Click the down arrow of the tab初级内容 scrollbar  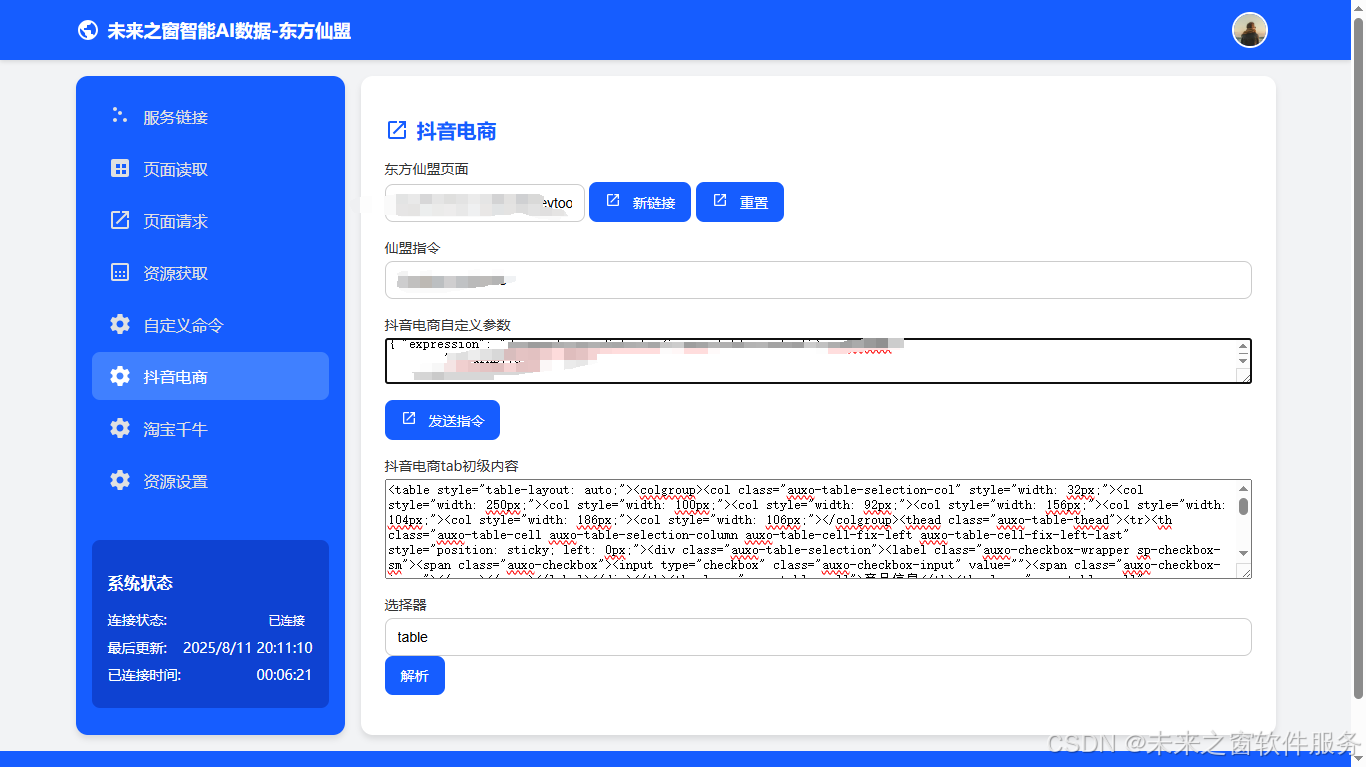(x=1243, y=553)
